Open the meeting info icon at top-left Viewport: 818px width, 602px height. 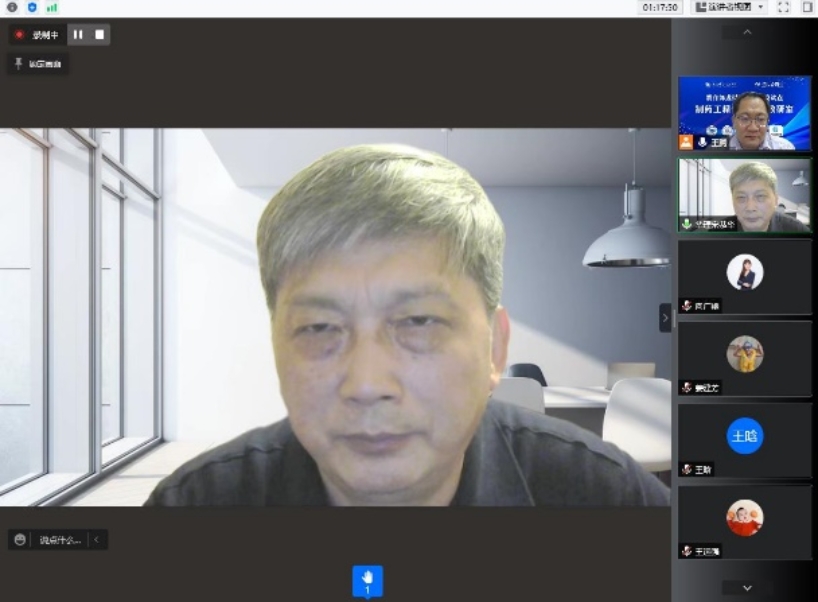[12, 7]
